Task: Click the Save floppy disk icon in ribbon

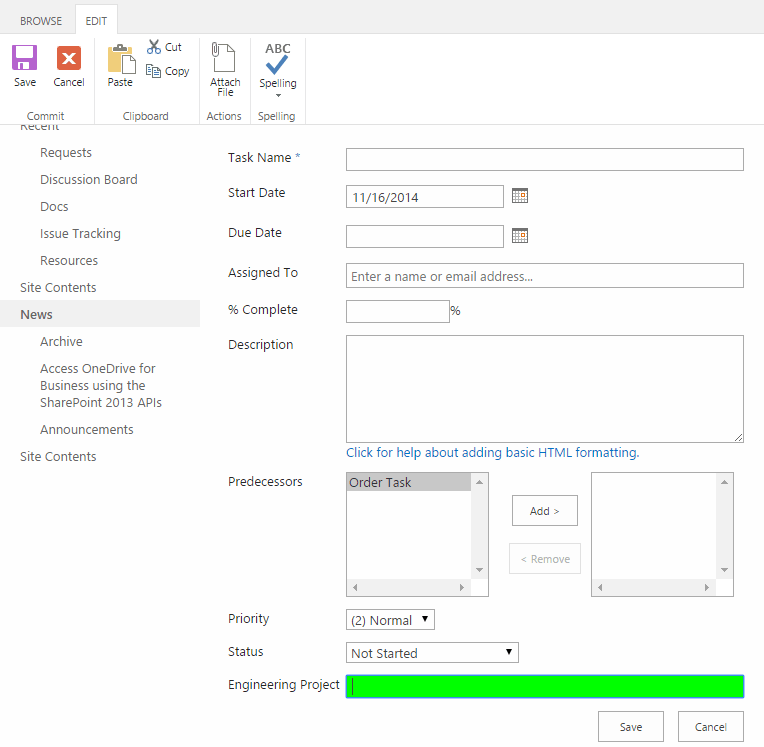Action: (x=24, y=58)
